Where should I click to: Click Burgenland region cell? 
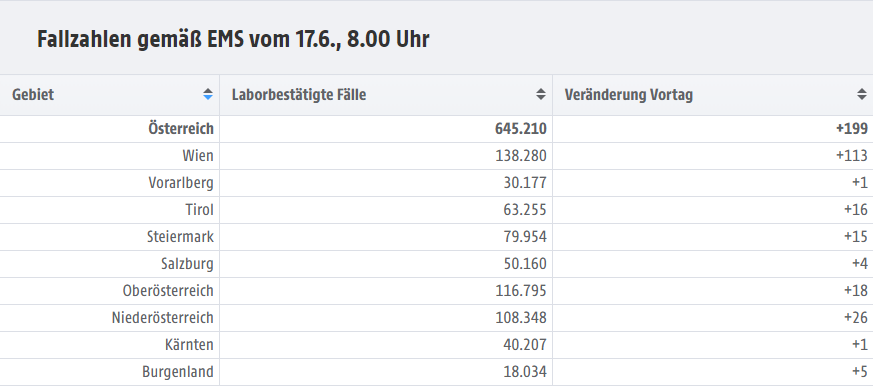(110, 372)
